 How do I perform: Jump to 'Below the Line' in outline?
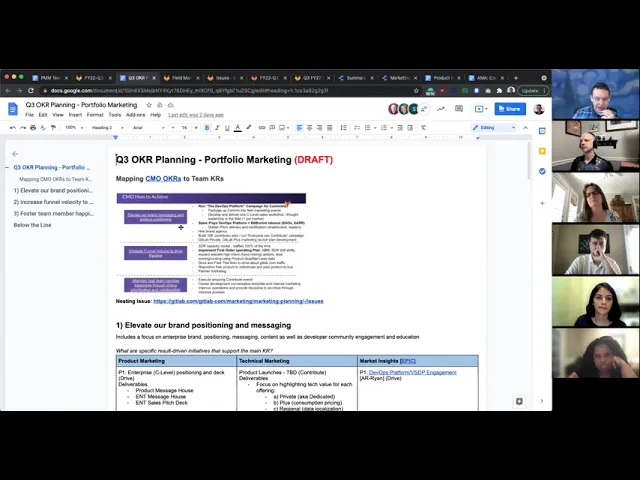[32, 225]
